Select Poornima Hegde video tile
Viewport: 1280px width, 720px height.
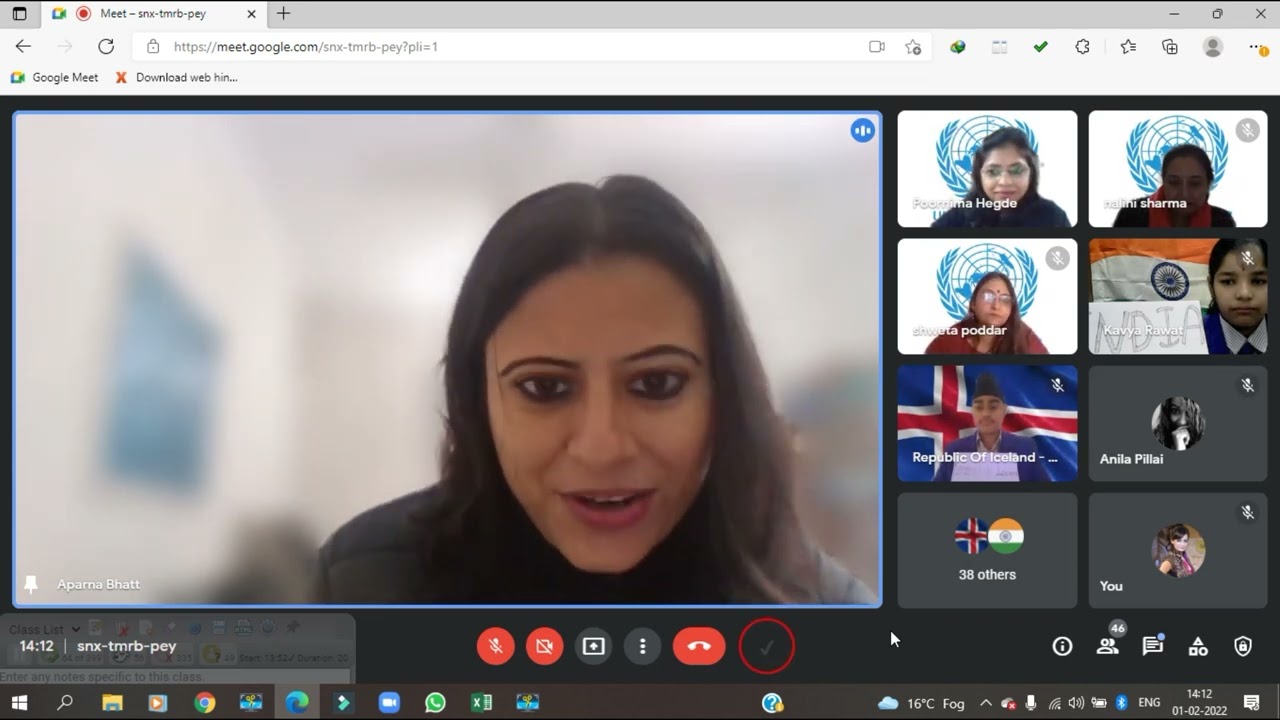tap(987, 169)
